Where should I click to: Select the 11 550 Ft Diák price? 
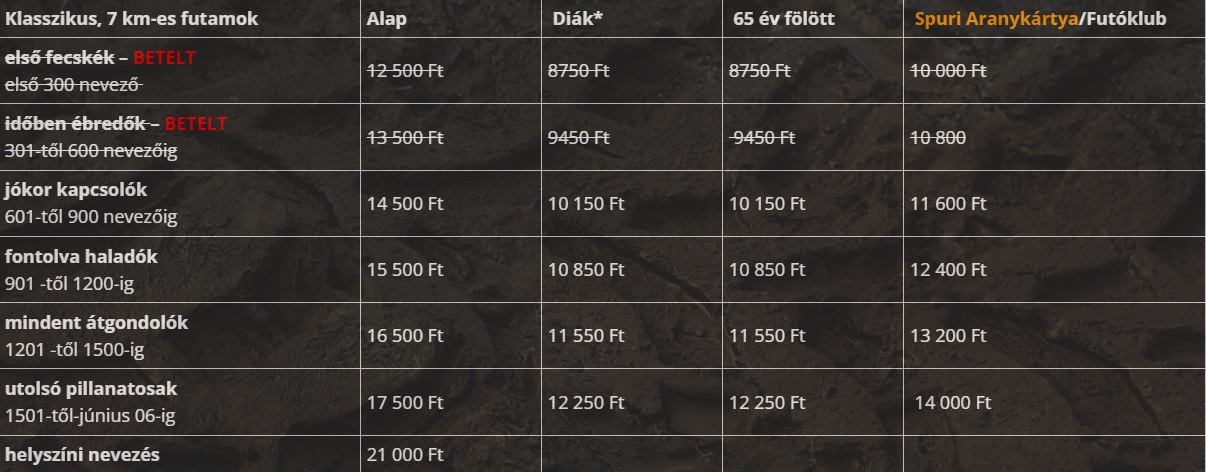point(586,337)
